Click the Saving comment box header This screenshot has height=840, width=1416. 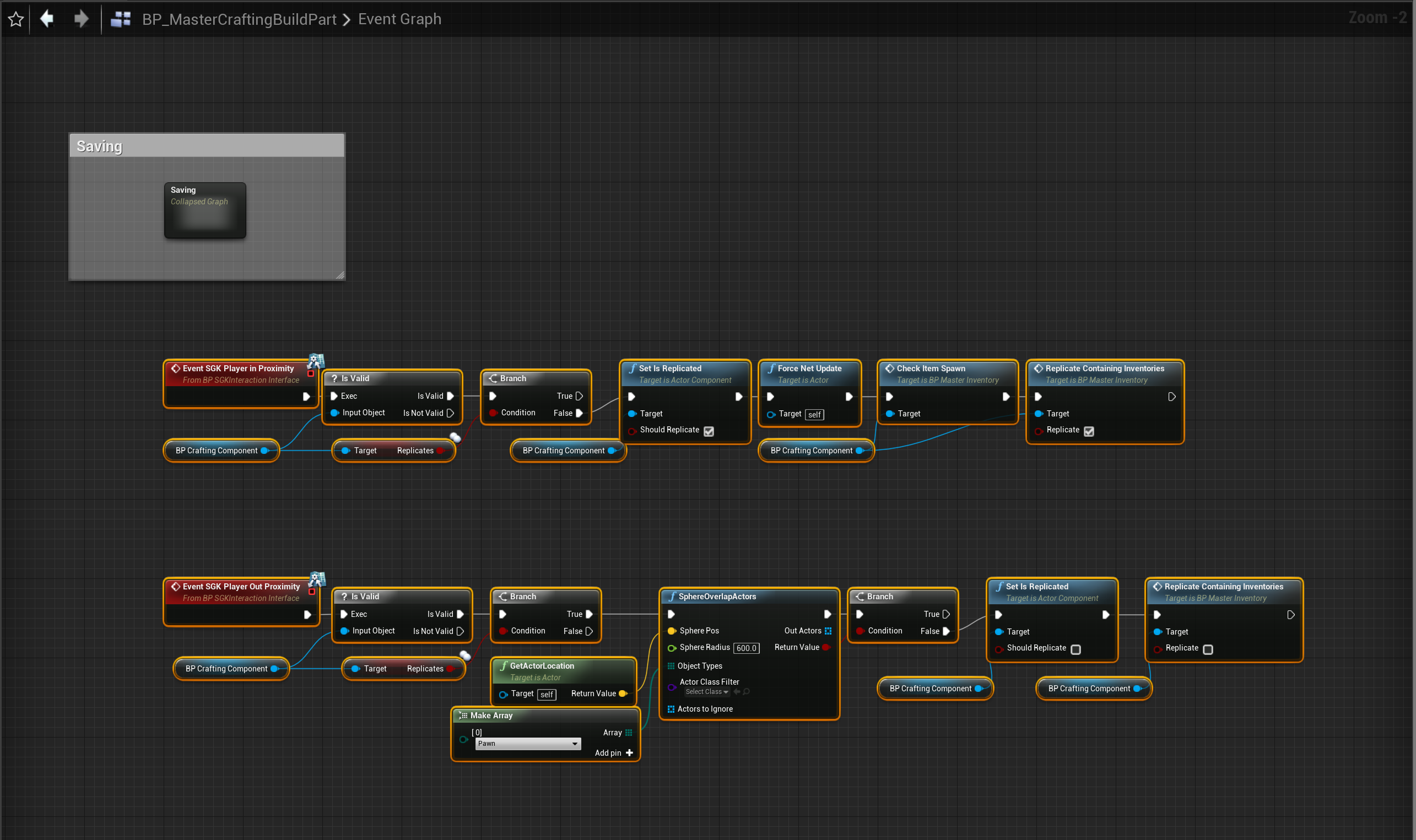[x=207, y=147]
